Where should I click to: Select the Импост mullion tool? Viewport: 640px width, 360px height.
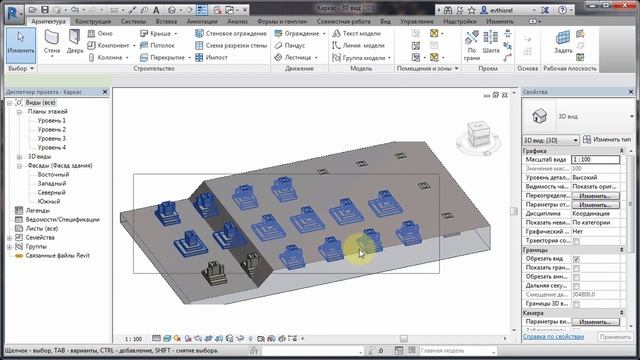211,58
